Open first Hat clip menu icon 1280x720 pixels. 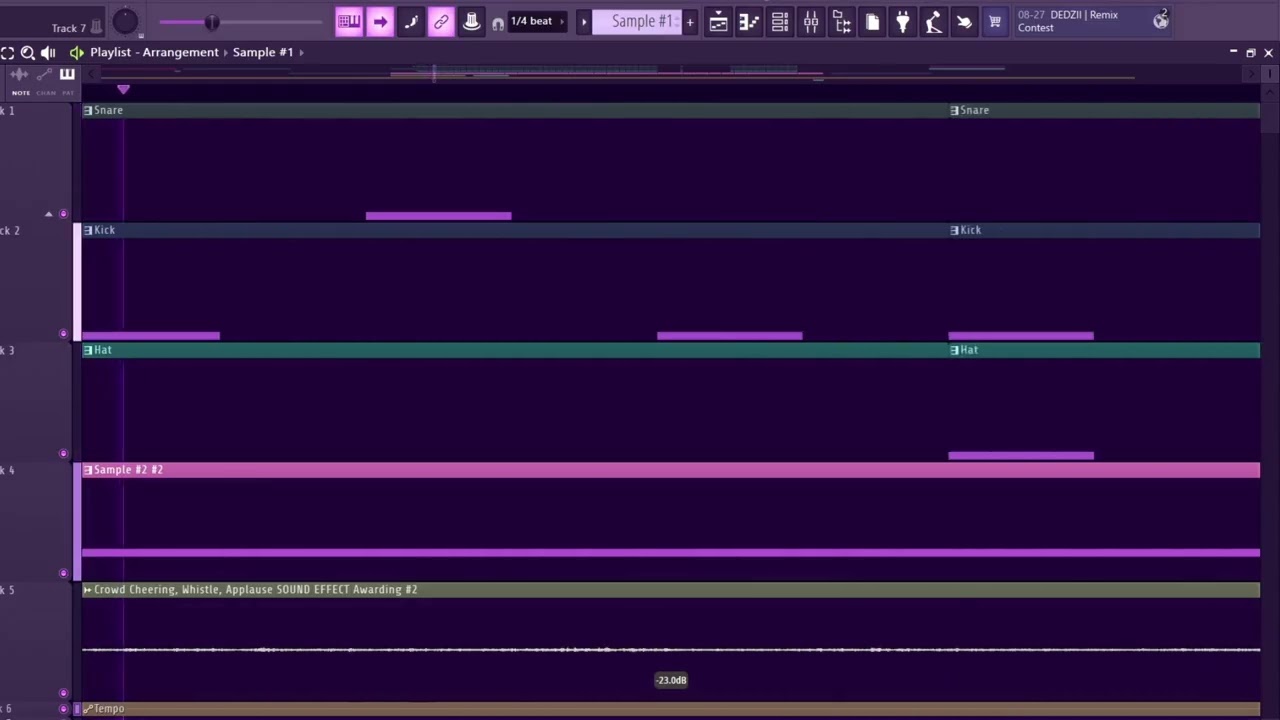click(88, 350)
